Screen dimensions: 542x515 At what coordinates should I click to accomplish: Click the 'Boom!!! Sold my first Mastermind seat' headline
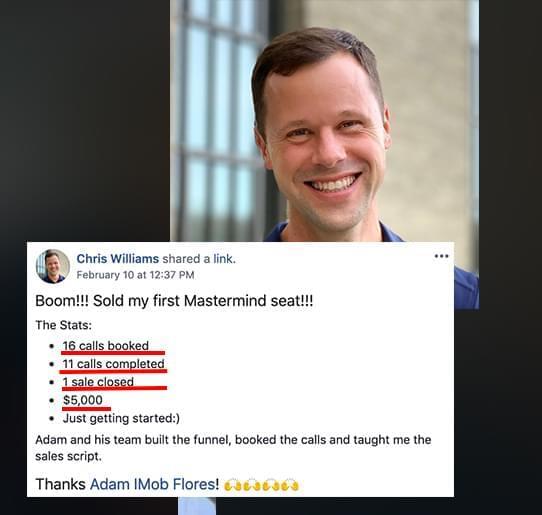tap(174, 300)
